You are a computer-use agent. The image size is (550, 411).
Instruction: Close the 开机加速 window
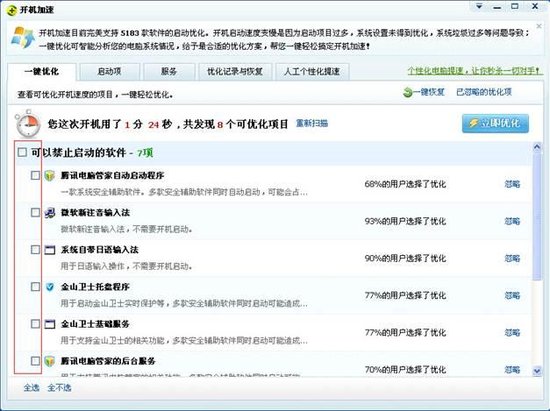535,6
